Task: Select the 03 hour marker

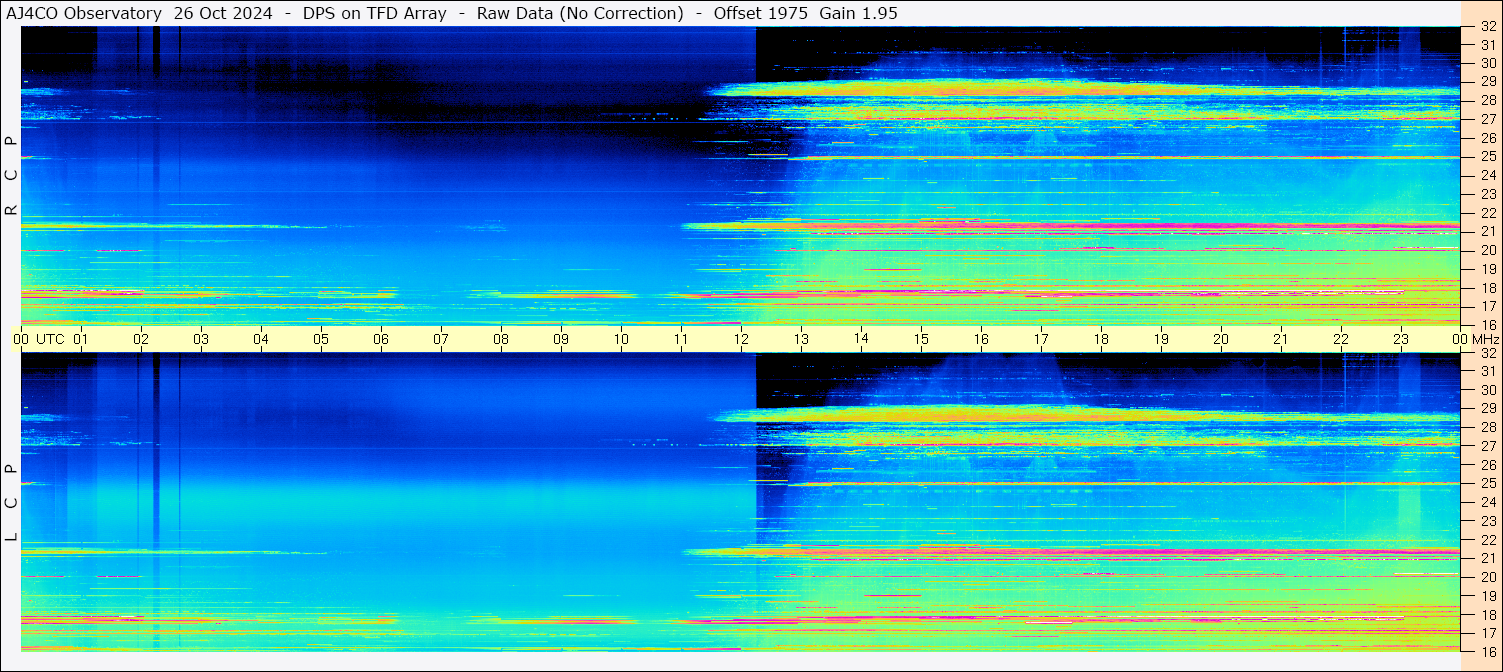Action: coord(201,339)
